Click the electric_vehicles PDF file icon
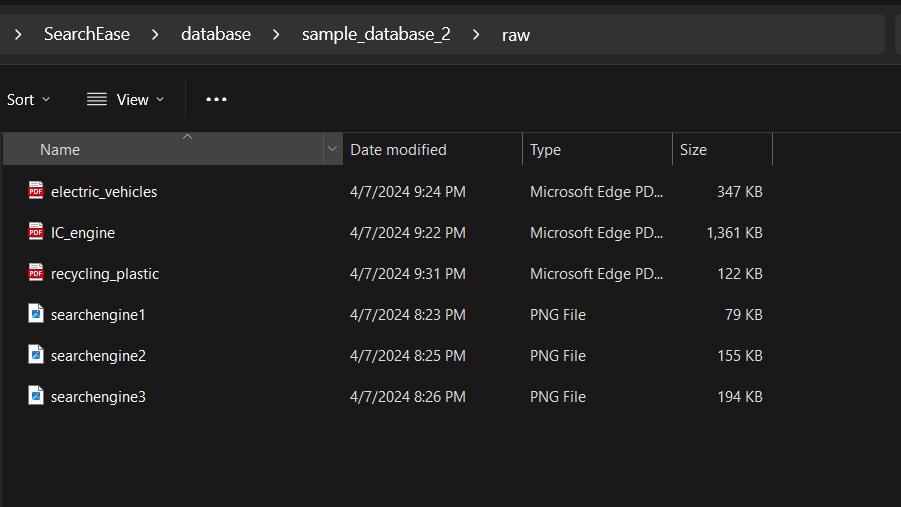This screenshot has width=901, height=507. click(x=36, y=191)
